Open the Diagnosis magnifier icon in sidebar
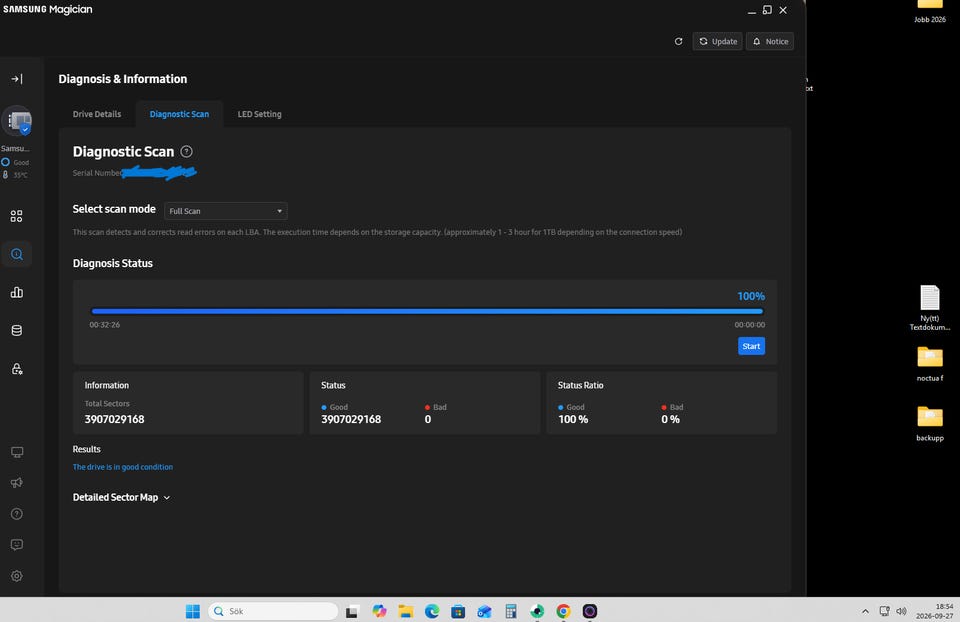 17,254
